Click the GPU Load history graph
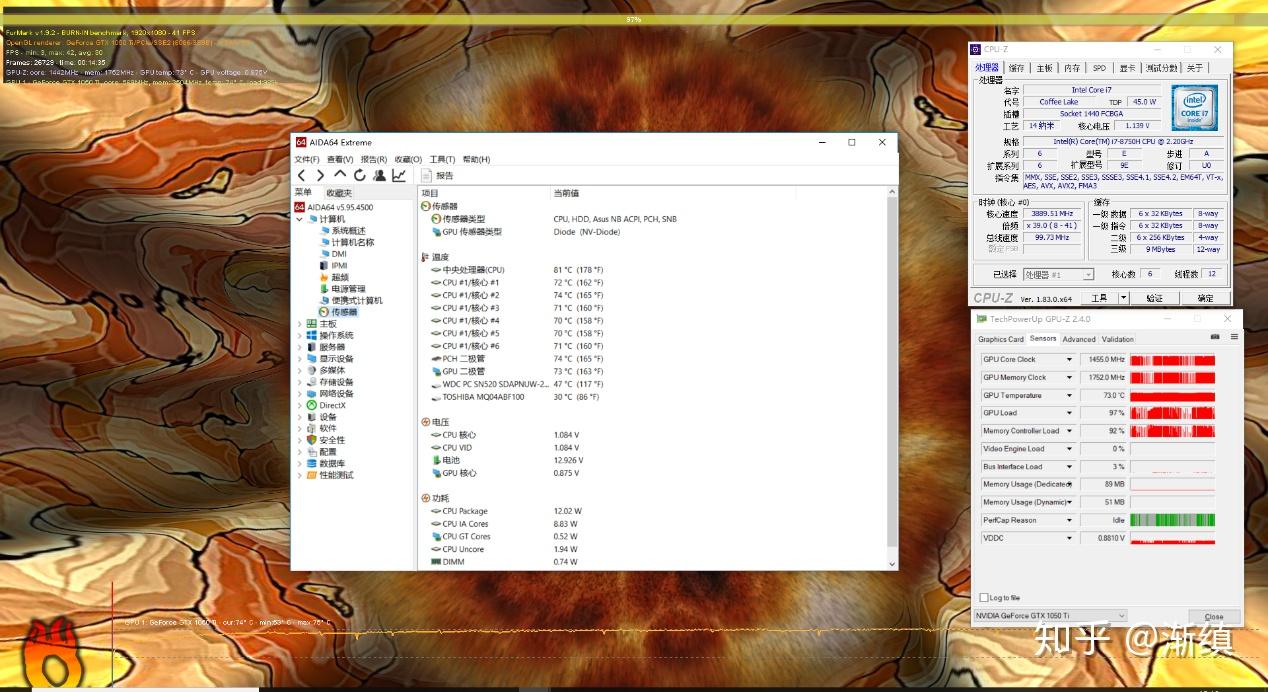The width and height of the screenshot is (1268, 692). 1173,413
